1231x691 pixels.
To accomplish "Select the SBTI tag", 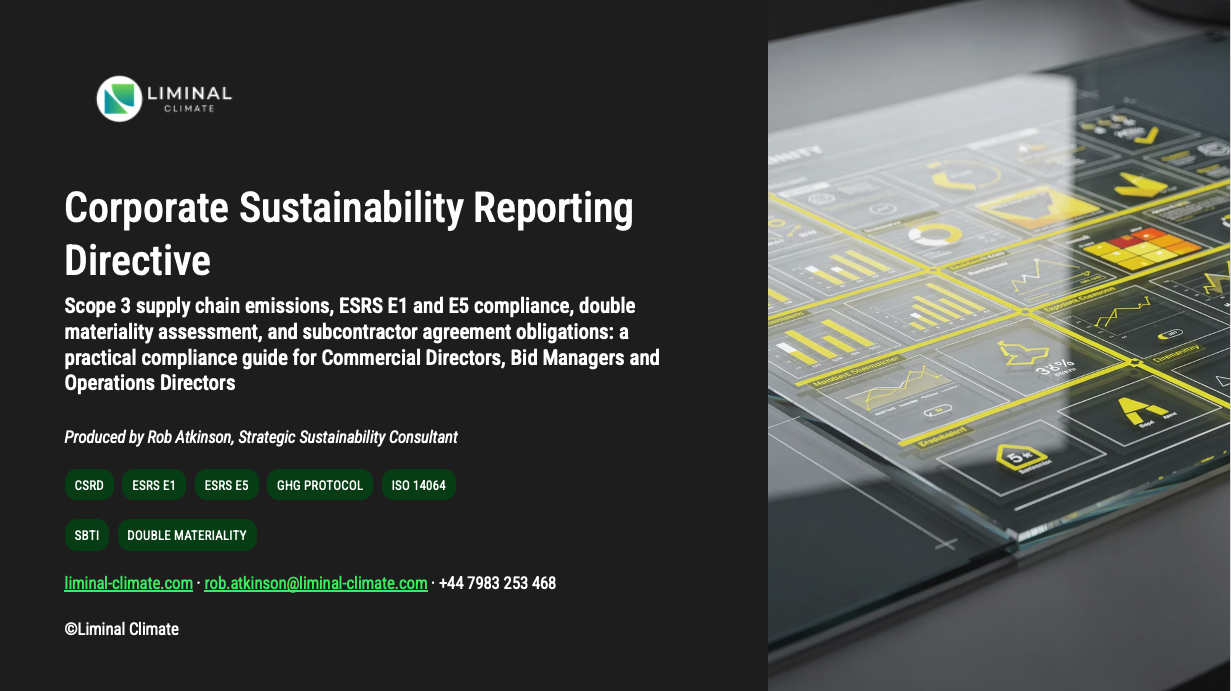I will 87,535.
